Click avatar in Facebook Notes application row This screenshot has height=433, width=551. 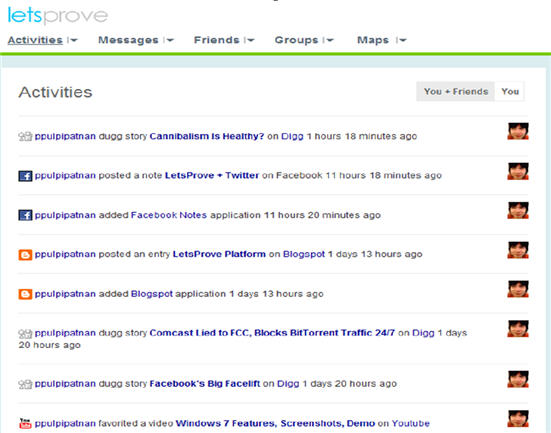(x=518, y=210)
